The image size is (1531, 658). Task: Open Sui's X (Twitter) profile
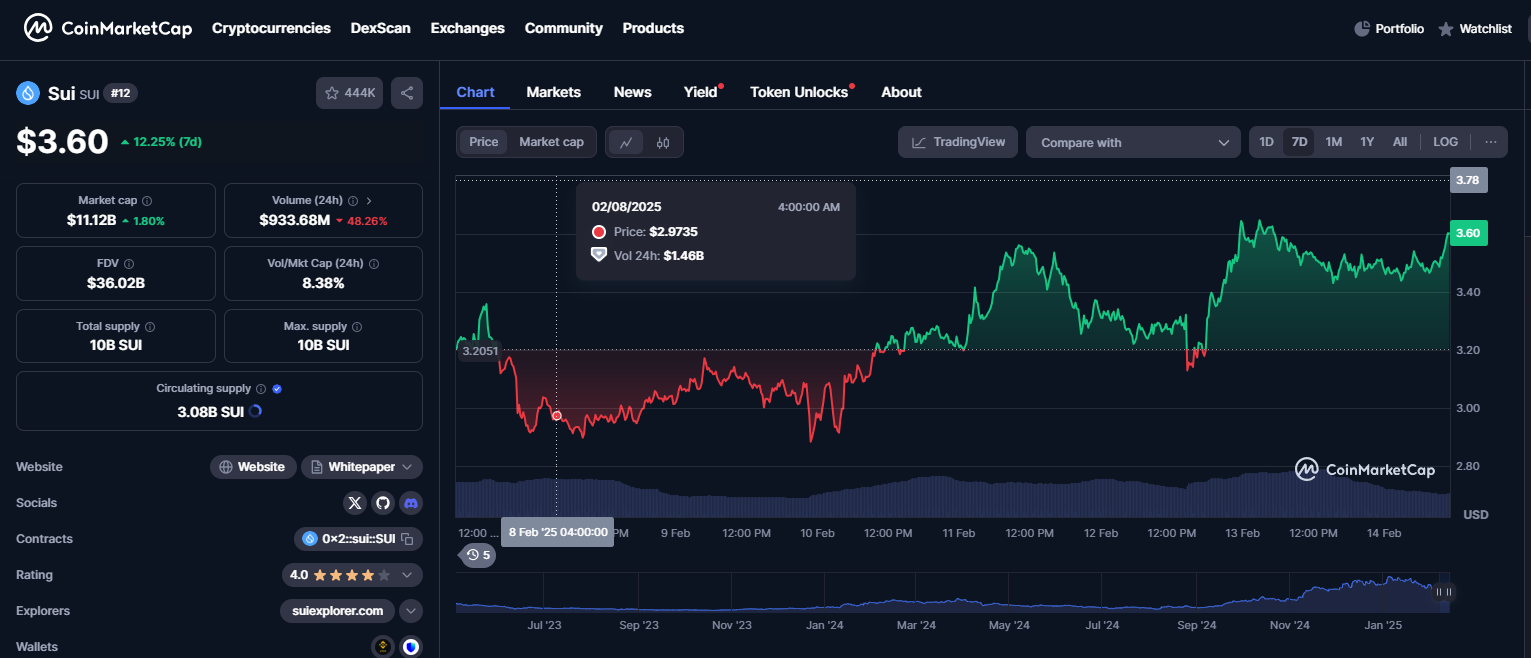[x=355, y=503]
